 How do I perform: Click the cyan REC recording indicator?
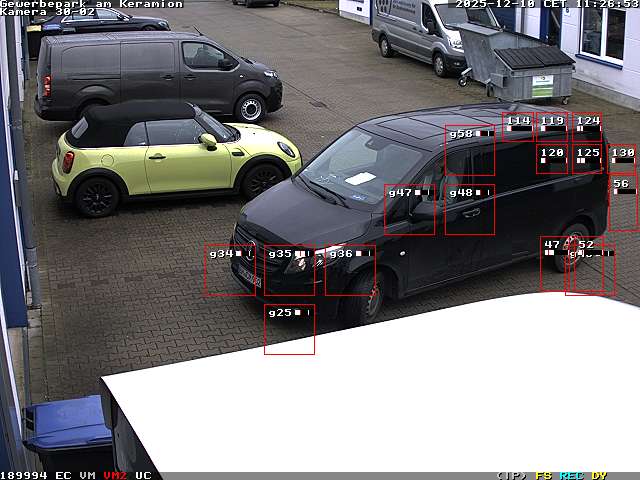click(571, 475)
